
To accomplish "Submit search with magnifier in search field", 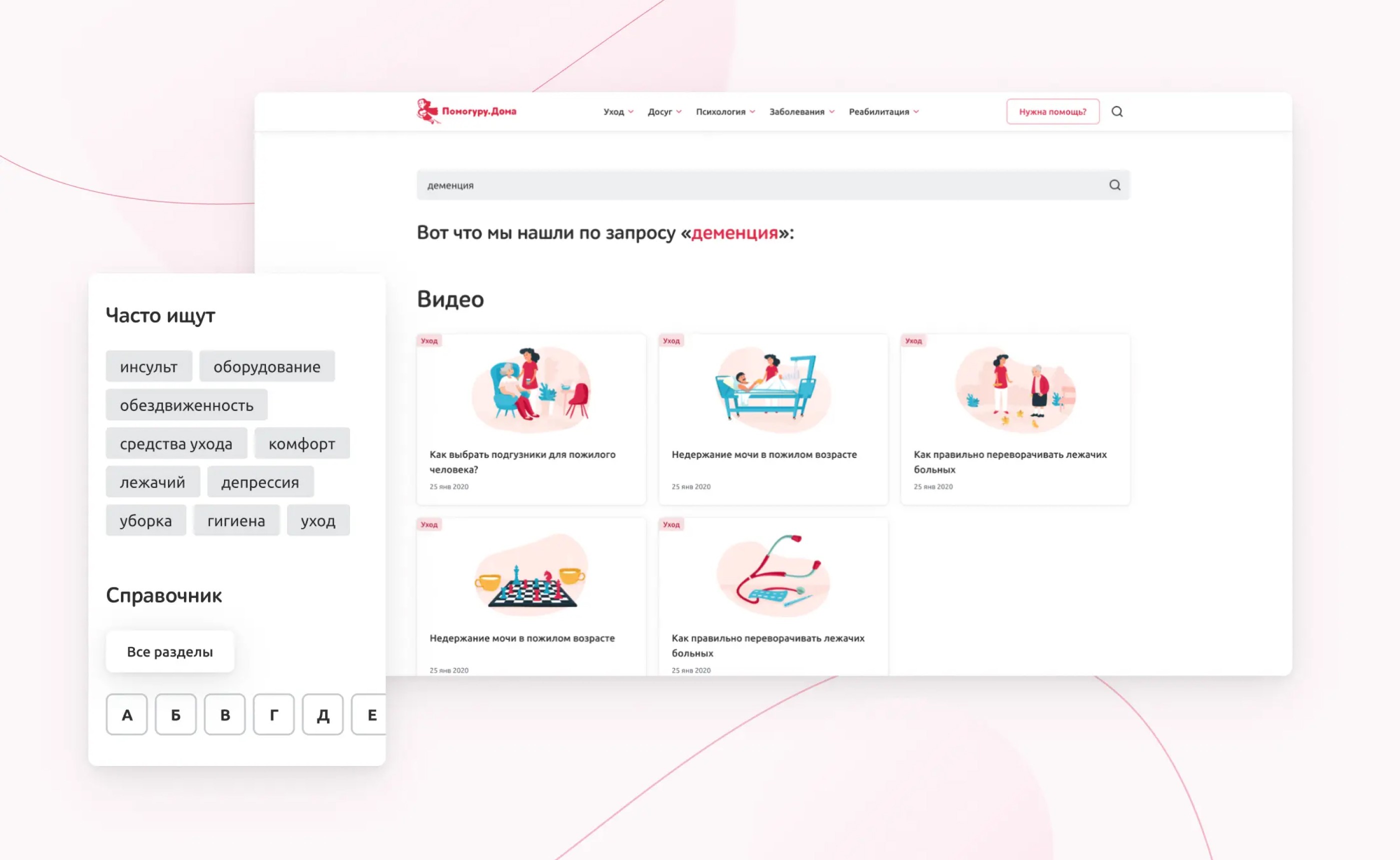I will click(x=1114, y=185).
